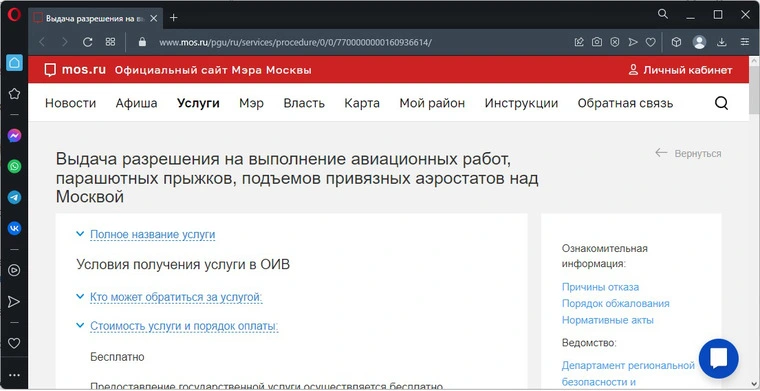Open the Нормативные акты link
The height and width of the screenshot is (391, 760).
click(x=608, y=320)
